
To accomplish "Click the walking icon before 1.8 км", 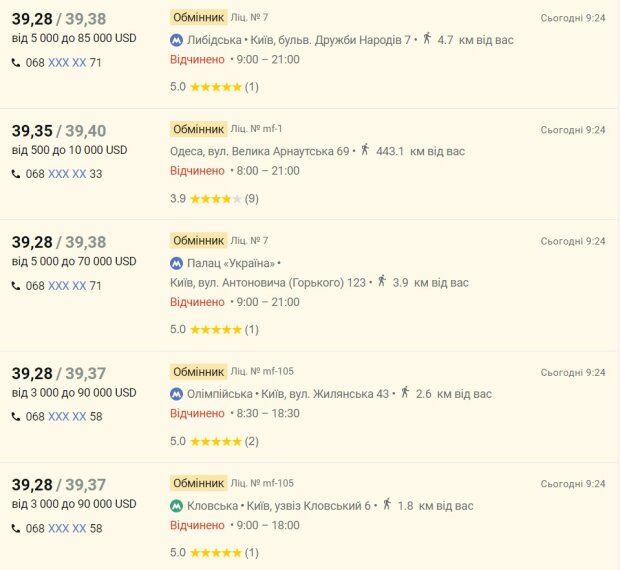I will (387, 505).
